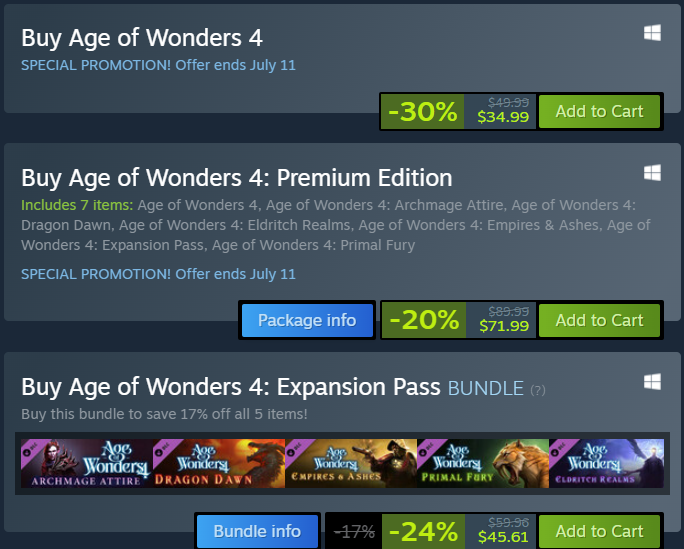Screen dimensions: 684x549
Task: Open the Dragon Dawn DLC thumbnail
Action: click(x=218, y=463)
